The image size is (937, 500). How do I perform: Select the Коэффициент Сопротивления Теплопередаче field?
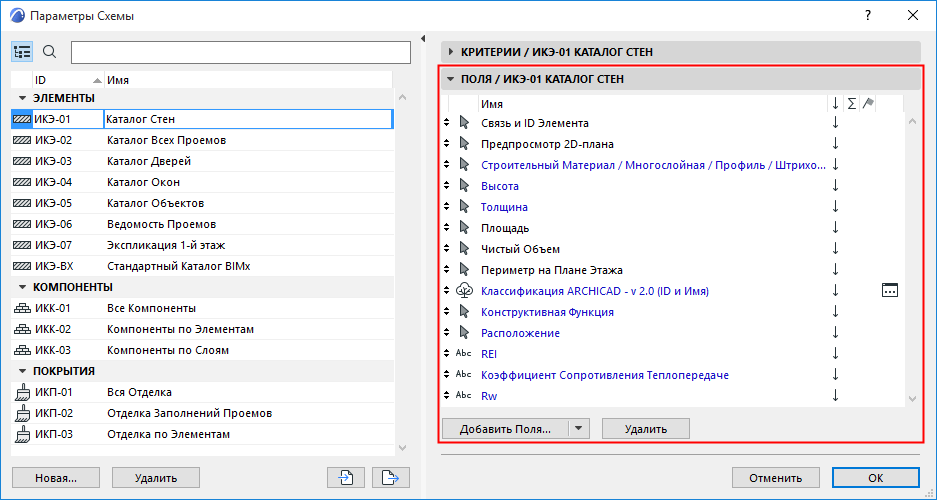(x=672, y=375)
